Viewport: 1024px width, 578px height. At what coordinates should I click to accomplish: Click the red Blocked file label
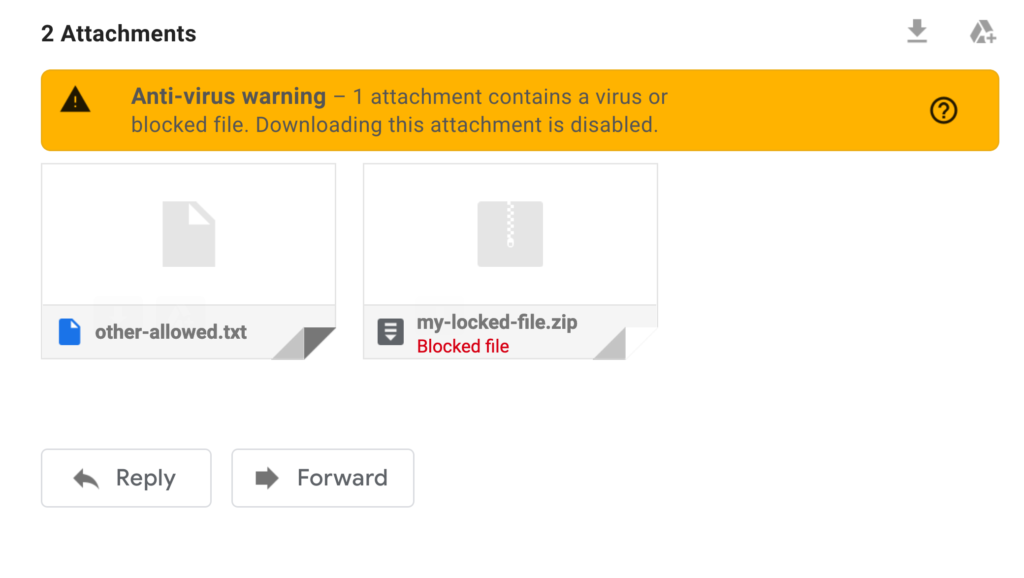463,346
